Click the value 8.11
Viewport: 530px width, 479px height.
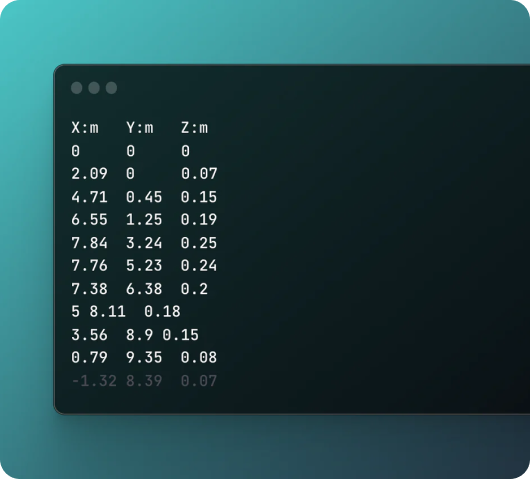(x=107, y=312)
